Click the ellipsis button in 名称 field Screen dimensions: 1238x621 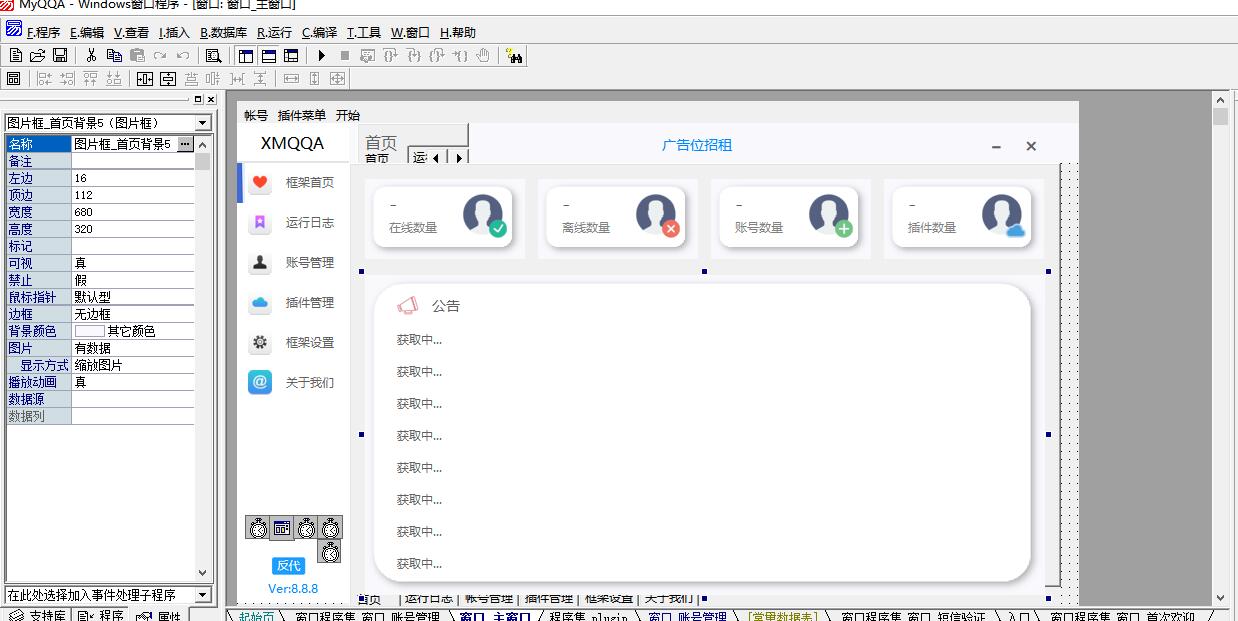[x=184, y=145]
